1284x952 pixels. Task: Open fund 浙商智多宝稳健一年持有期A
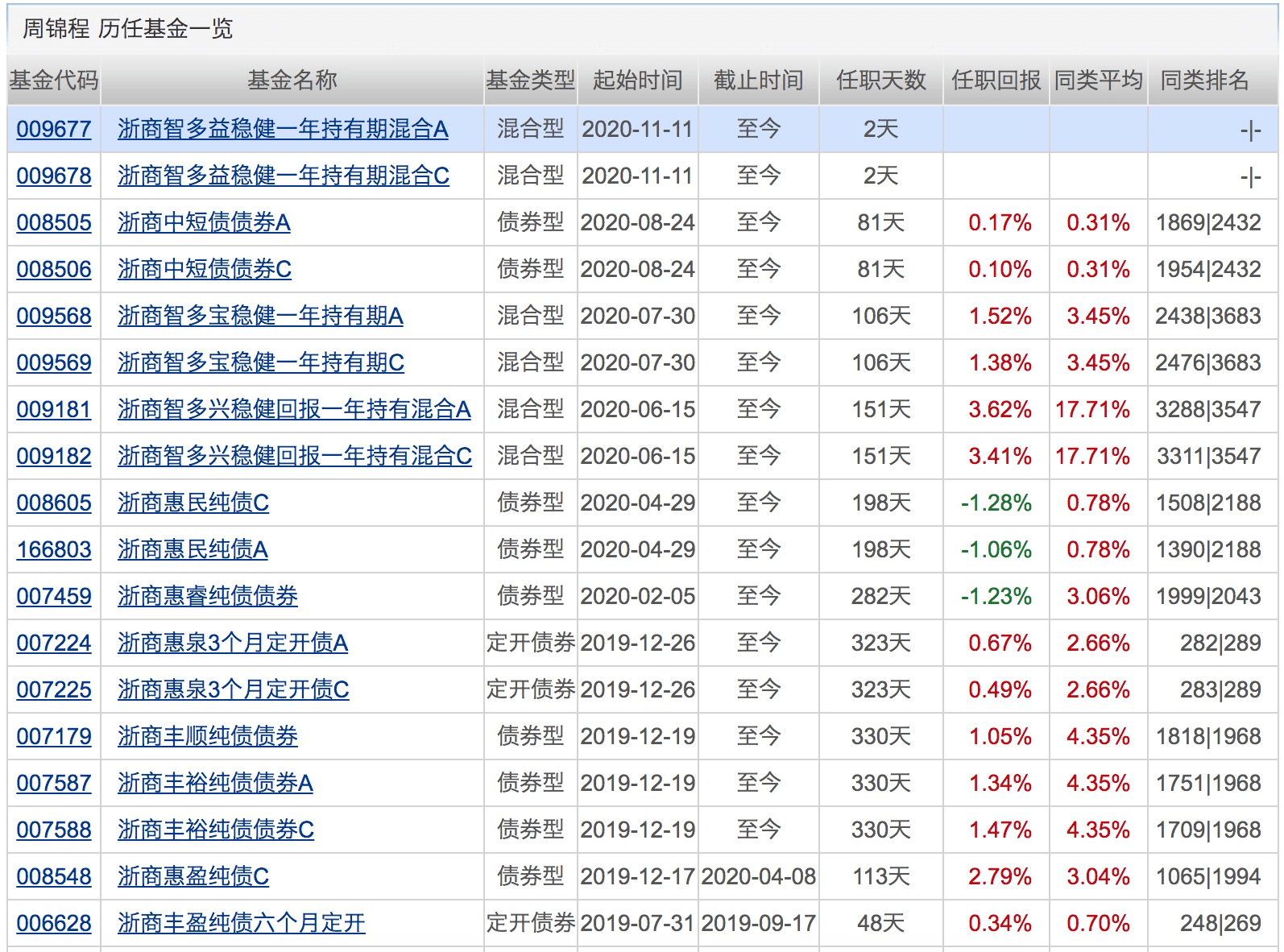click(260, 316)
